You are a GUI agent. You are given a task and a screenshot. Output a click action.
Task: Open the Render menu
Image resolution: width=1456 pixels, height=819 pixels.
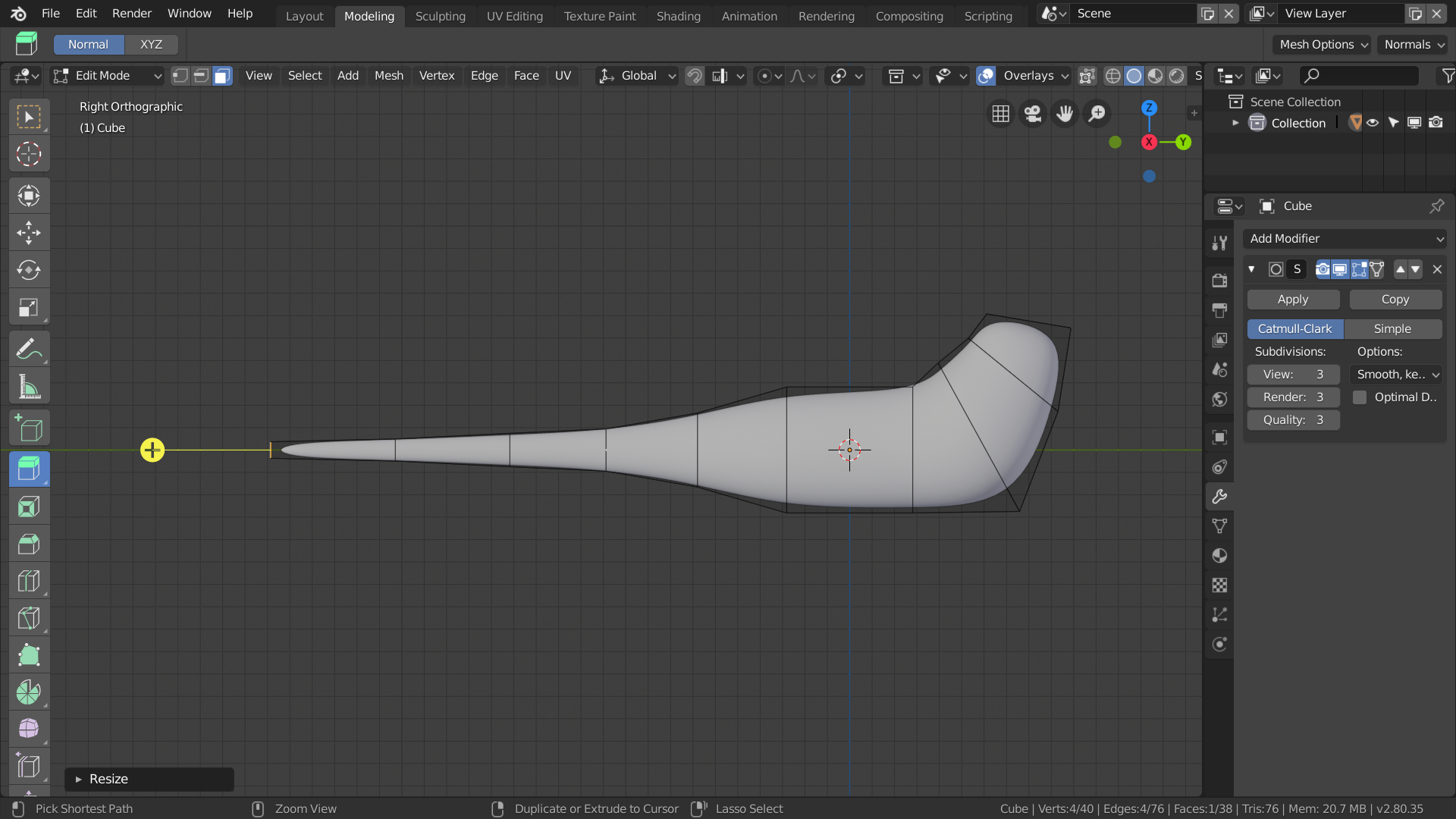[132, 14]
